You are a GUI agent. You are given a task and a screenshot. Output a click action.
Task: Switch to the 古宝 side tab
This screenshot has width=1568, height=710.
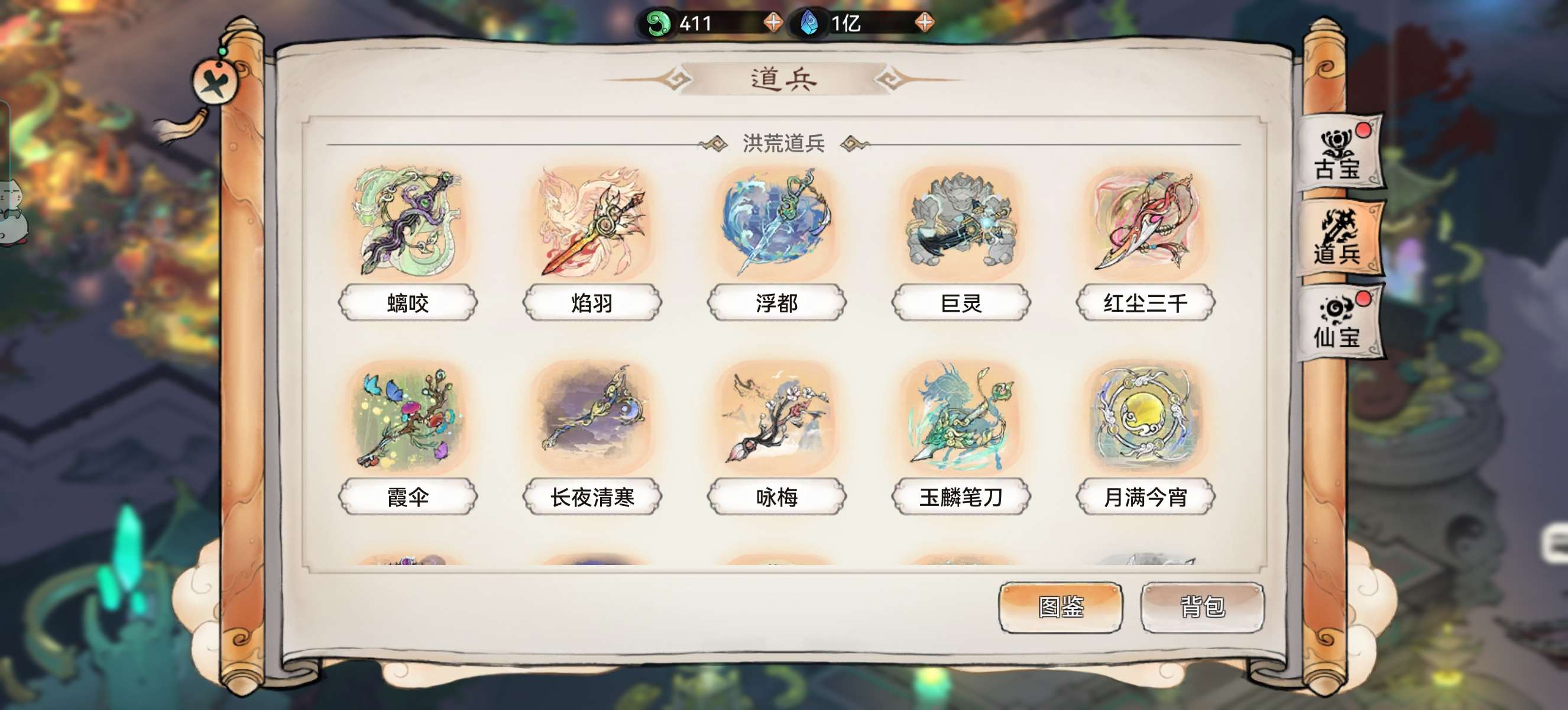click(x=1340, y=152)
